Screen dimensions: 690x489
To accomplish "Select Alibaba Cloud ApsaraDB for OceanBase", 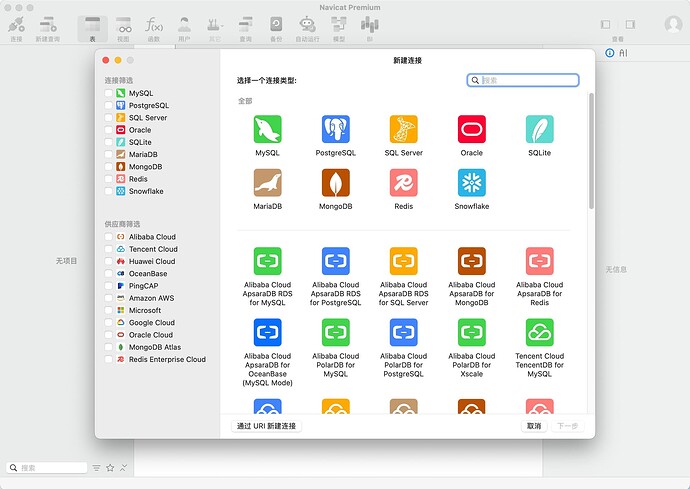I will click(267, 332).
